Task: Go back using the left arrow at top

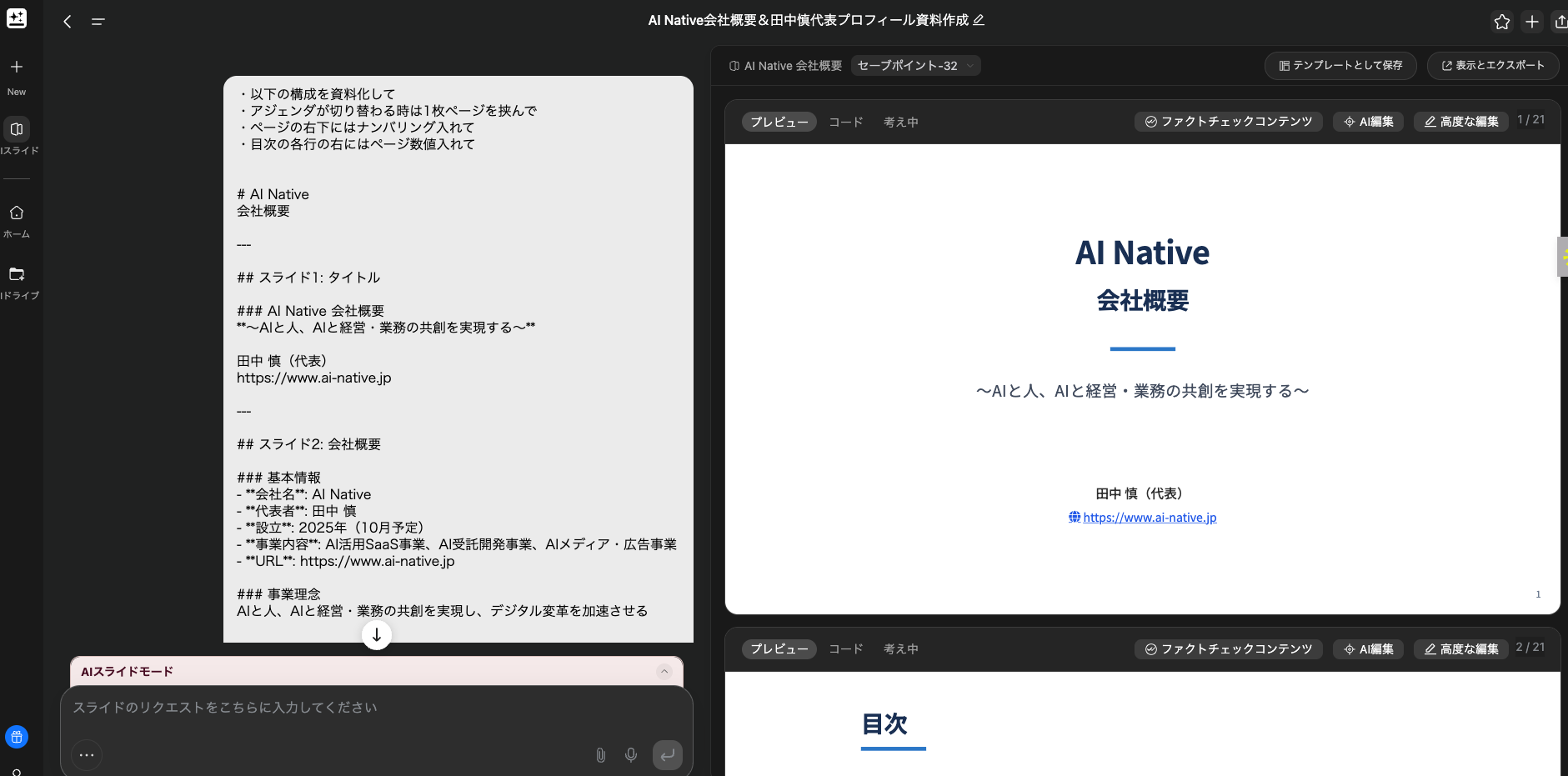Action: [x=68, y=21]
